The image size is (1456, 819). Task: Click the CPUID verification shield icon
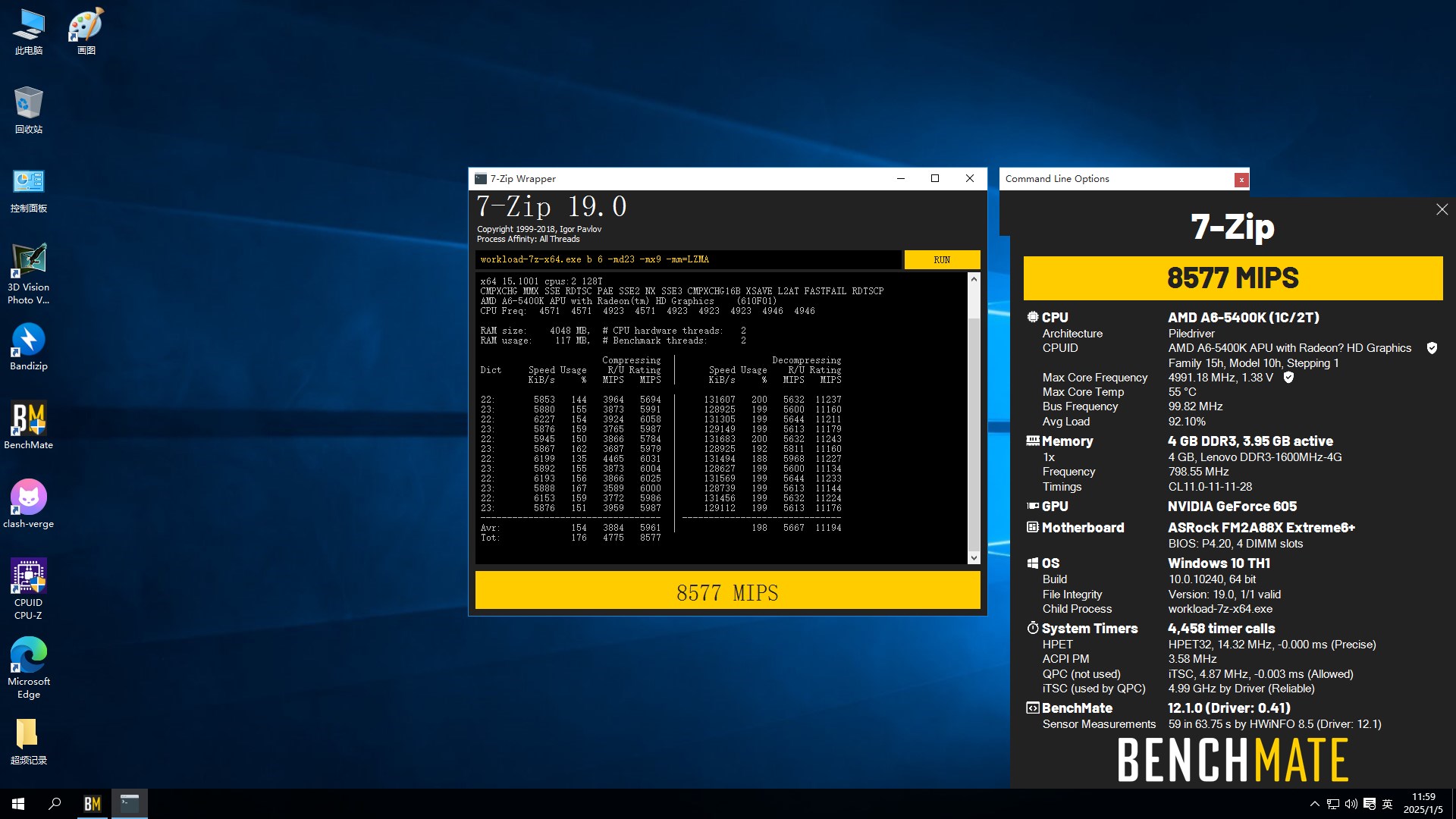point(1432,348)
